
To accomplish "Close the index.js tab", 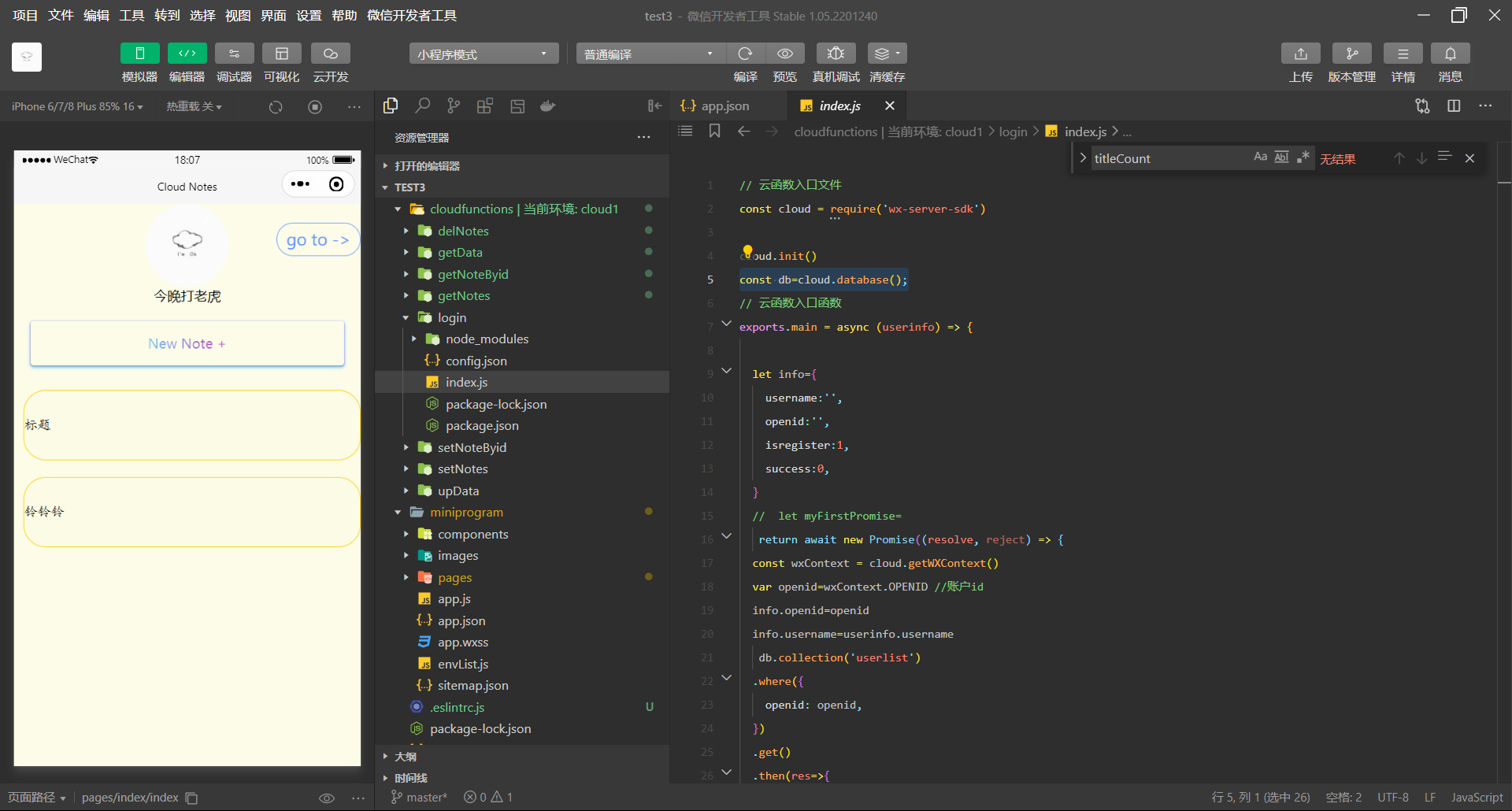I will pyautogui.click(x=890, y=106).
